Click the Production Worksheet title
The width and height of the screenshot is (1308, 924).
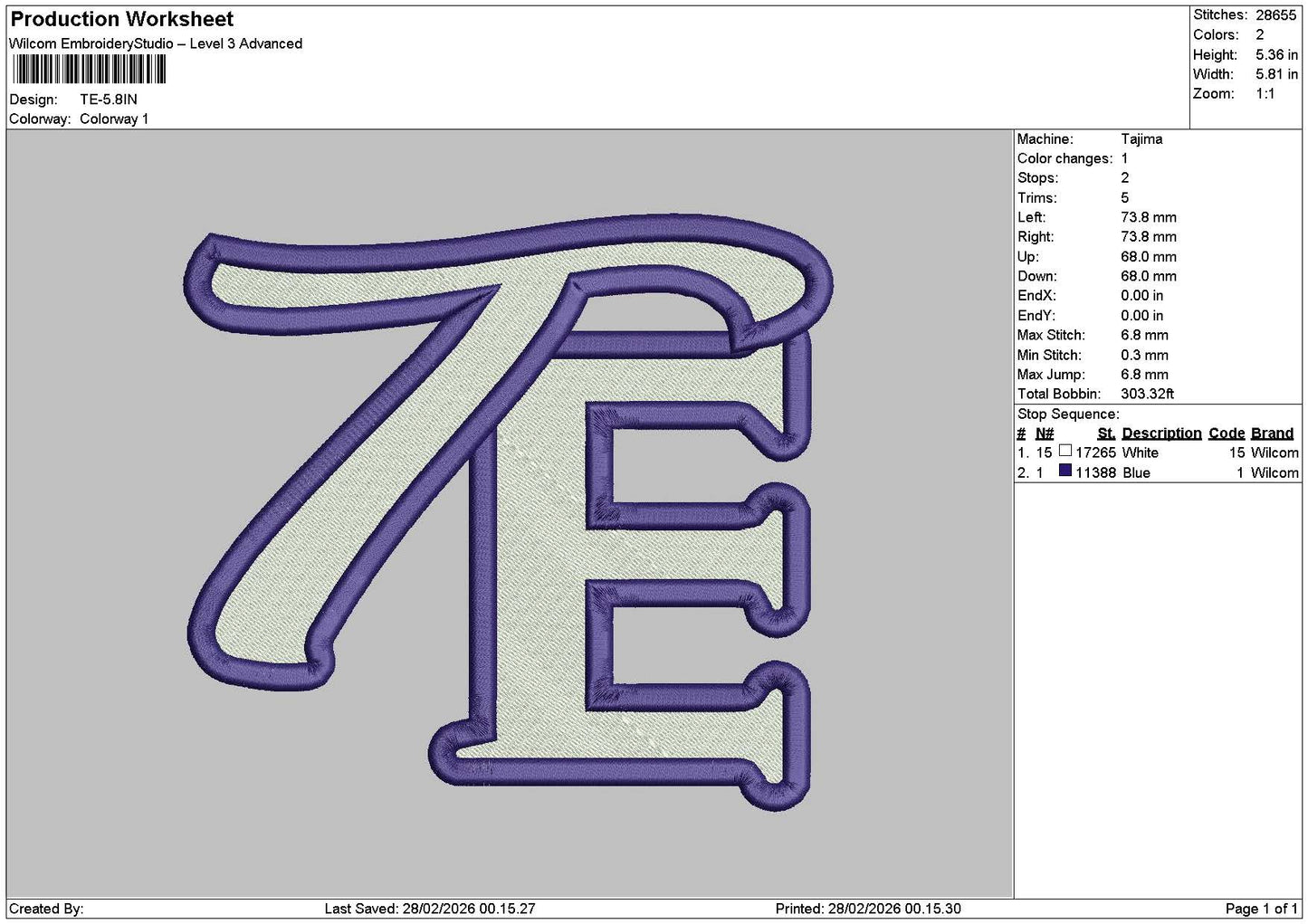click(121, 19)
